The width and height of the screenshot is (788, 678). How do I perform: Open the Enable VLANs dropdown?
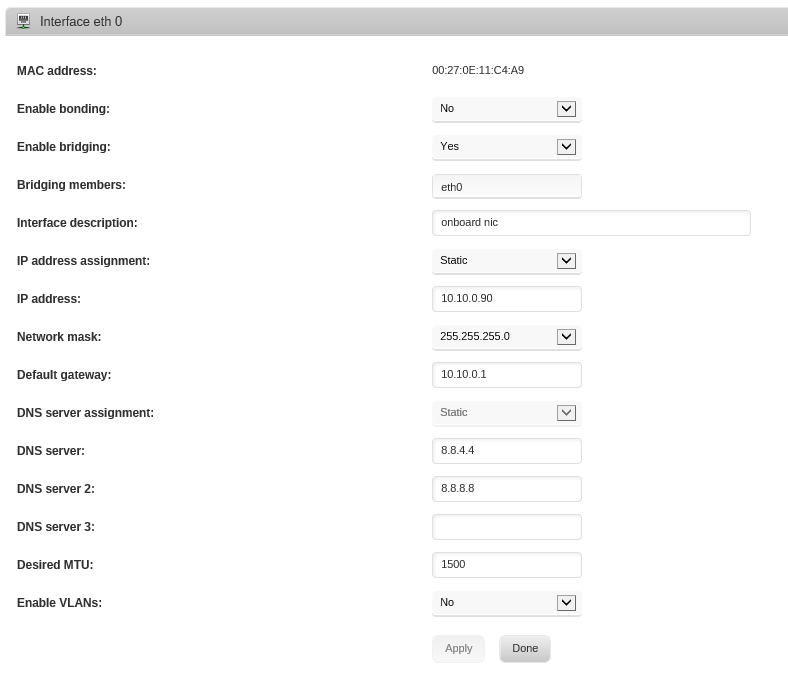click(x=507, y=603)
